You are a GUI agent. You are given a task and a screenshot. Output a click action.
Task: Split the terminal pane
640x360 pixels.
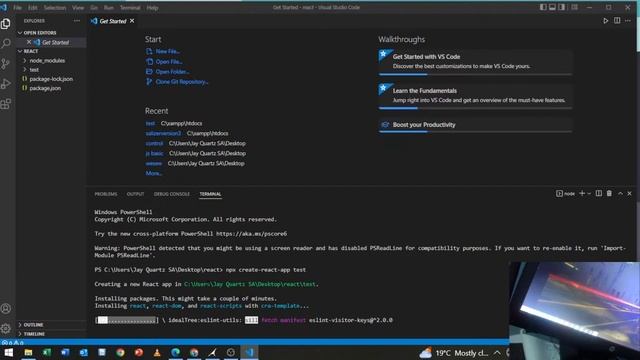pyautogui.click(x=598, y=193)
